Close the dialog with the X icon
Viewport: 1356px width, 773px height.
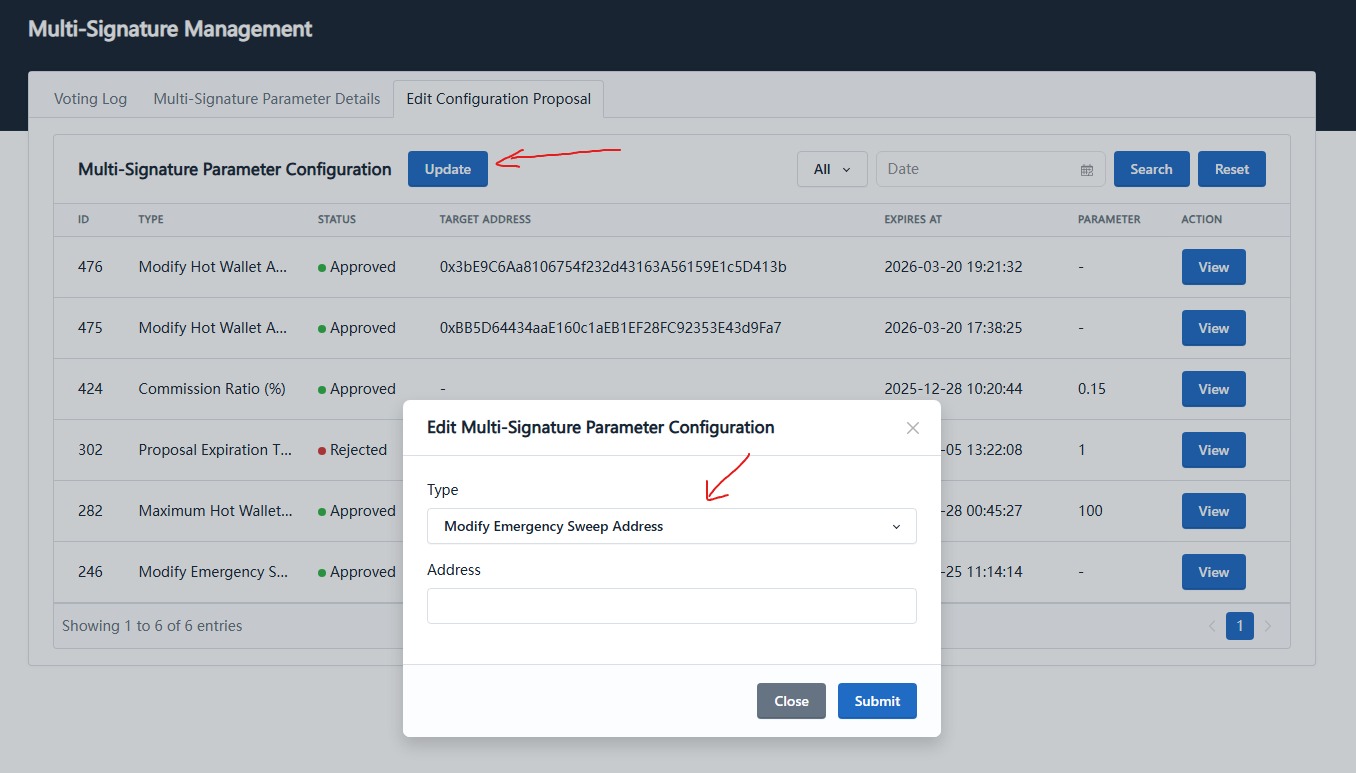click(x=912, y=428)
